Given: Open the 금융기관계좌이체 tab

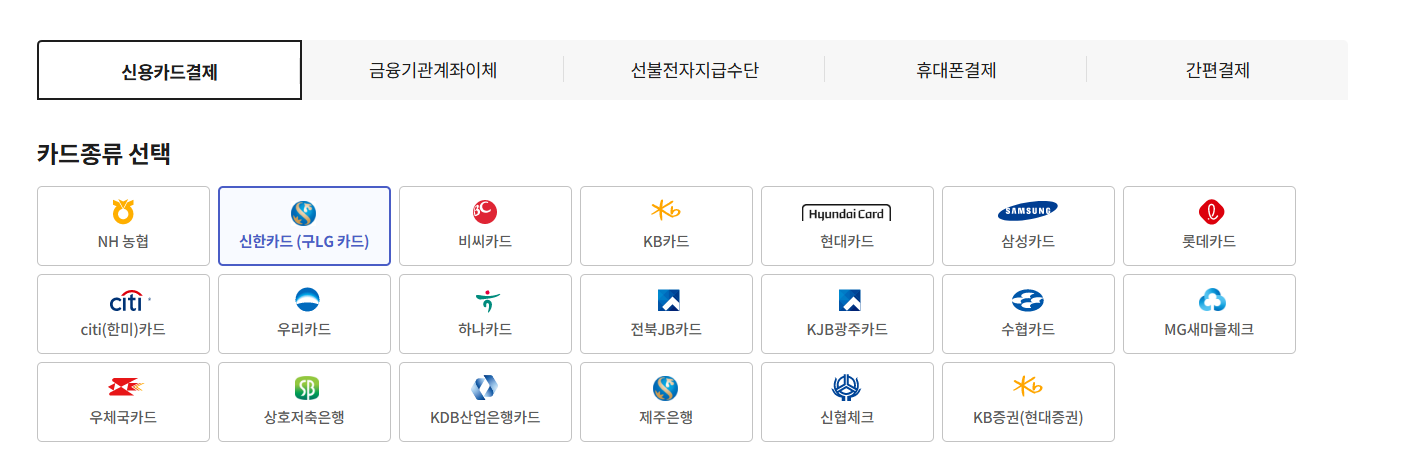Looking at the screenshot, I should point(433,70).
